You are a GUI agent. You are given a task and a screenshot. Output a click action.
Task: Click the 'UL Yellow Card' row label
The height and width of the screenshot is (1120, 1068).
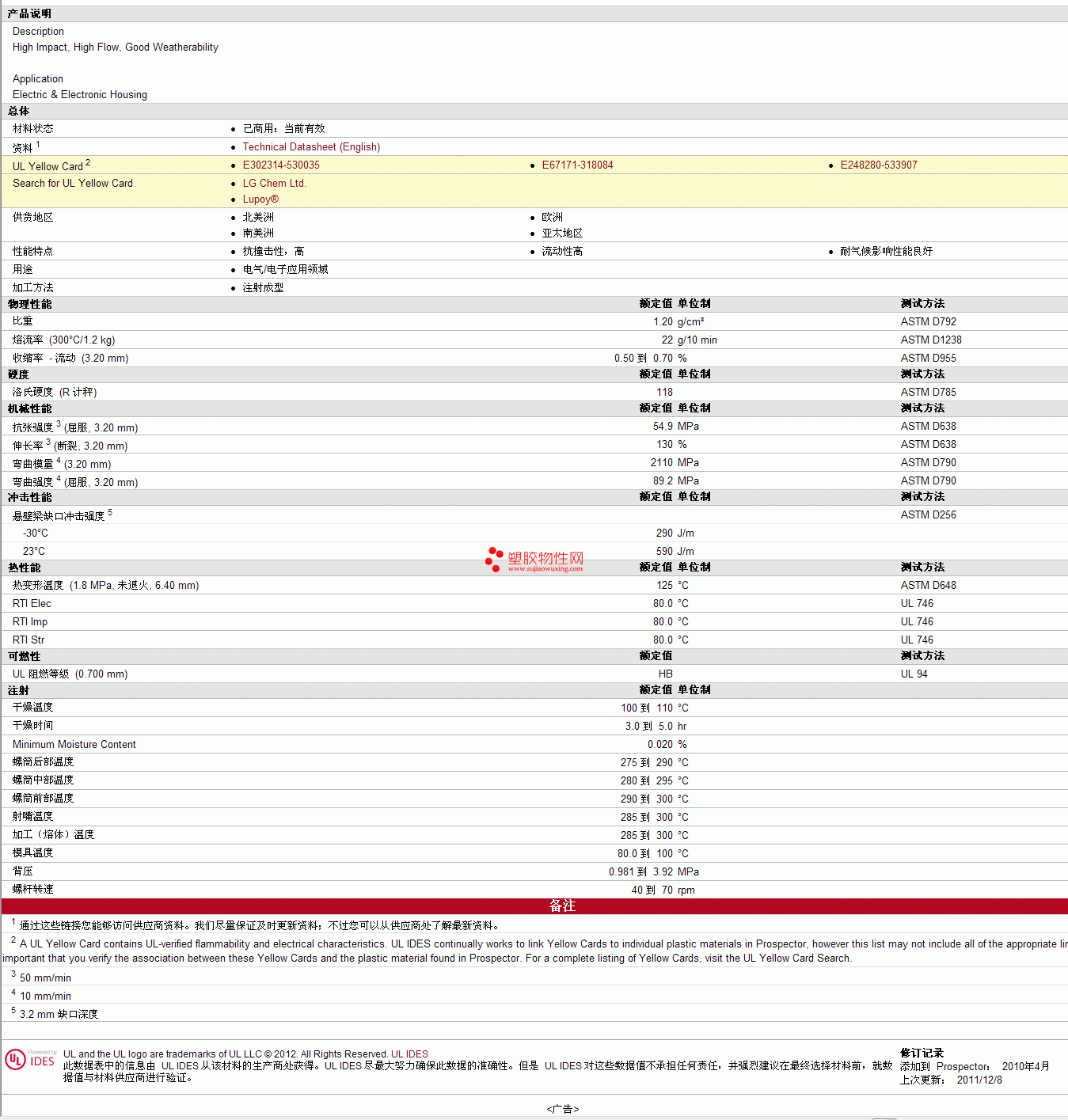[48, 166]
